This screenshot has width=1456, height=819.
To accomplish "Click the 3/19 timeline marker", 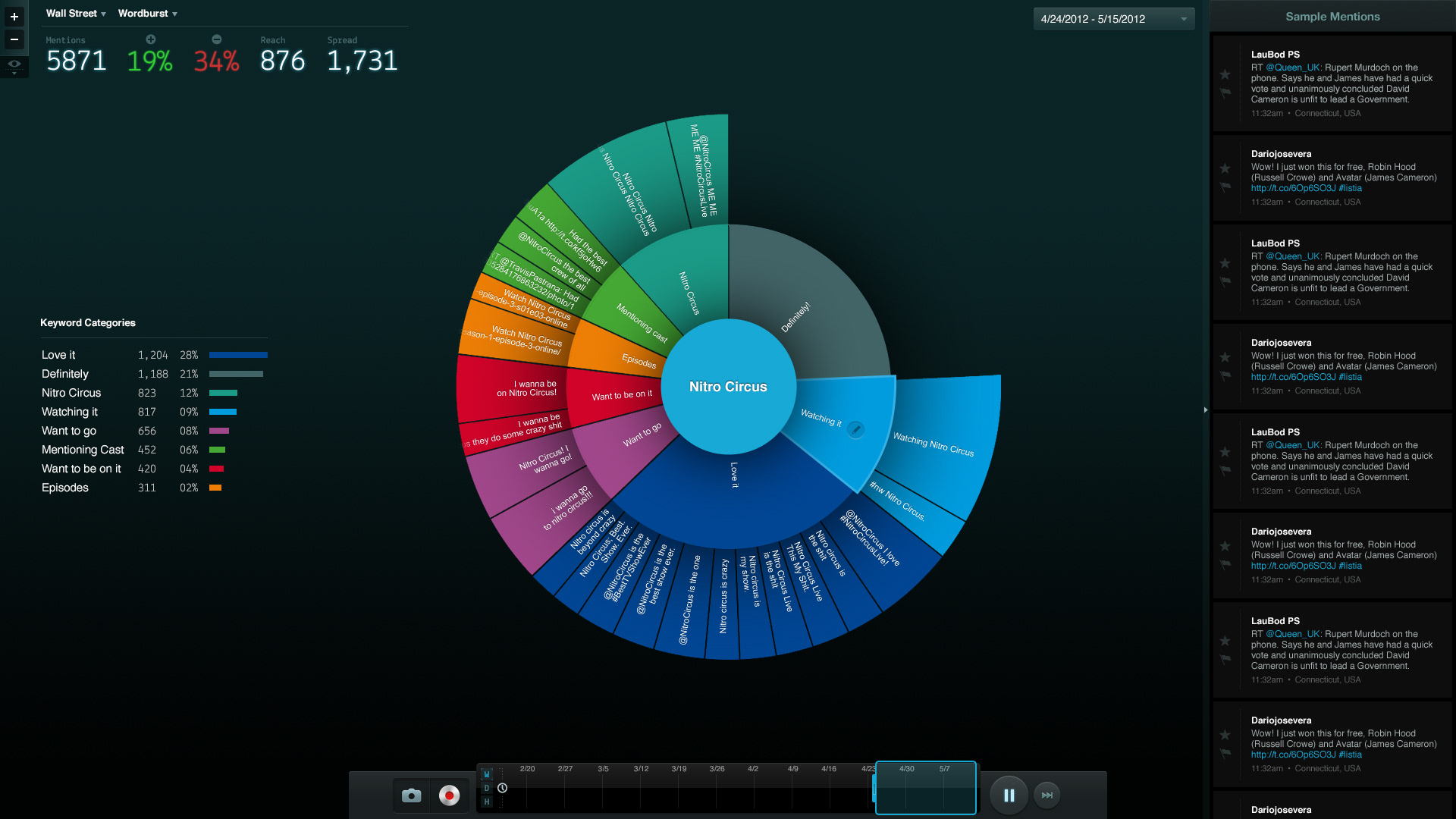I will 679,769.
